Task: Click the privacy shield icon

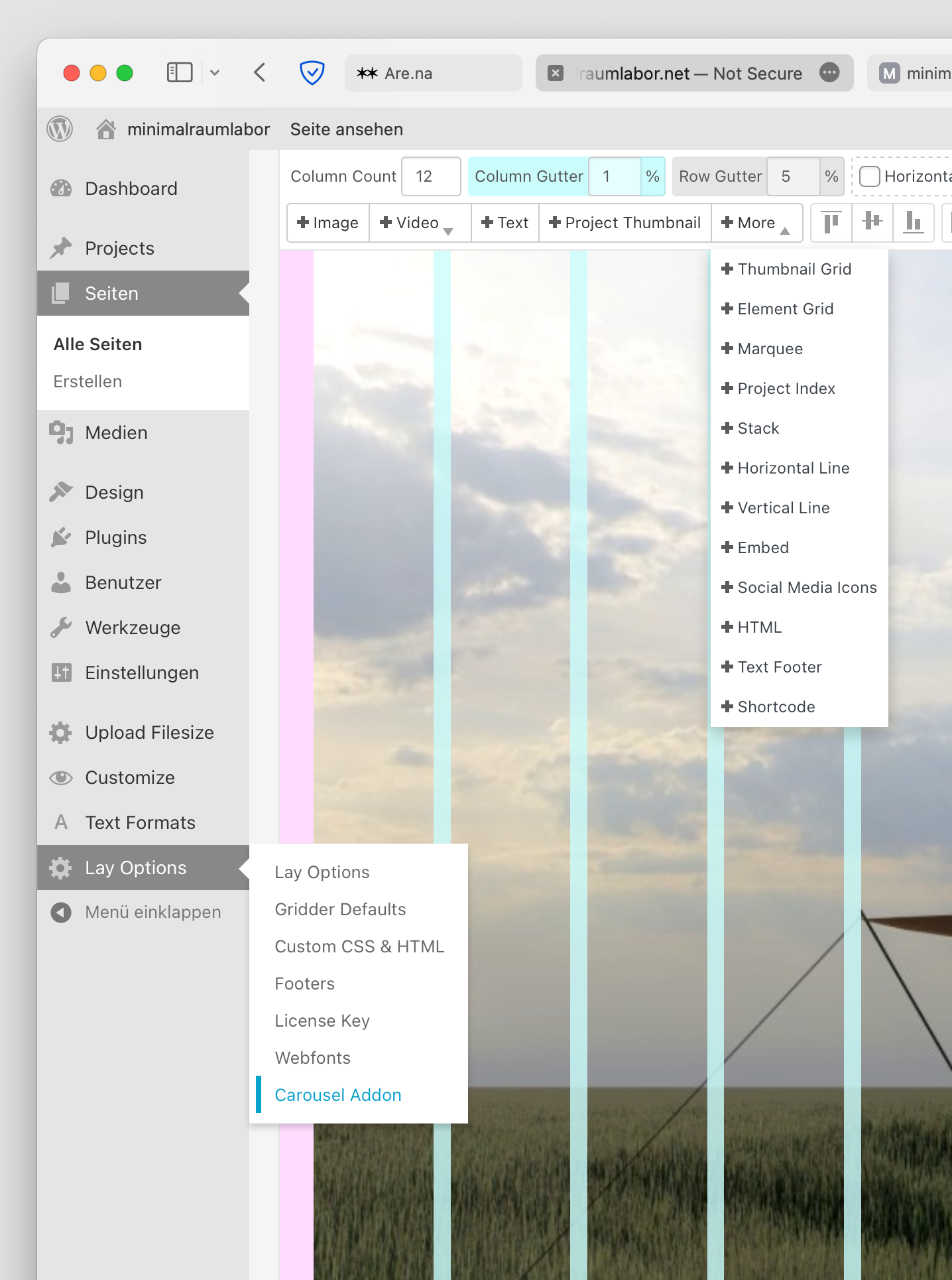Action: coord(312,72)
